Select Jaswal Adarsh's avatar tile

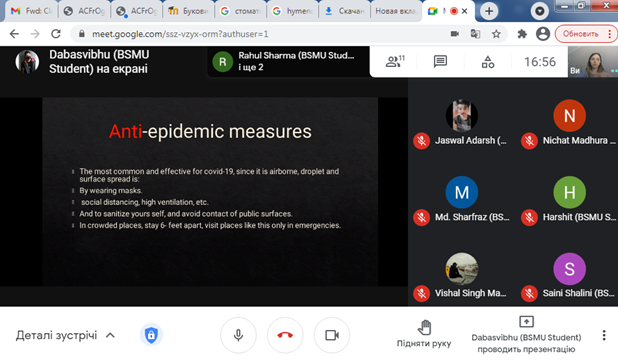coord(462,116)
